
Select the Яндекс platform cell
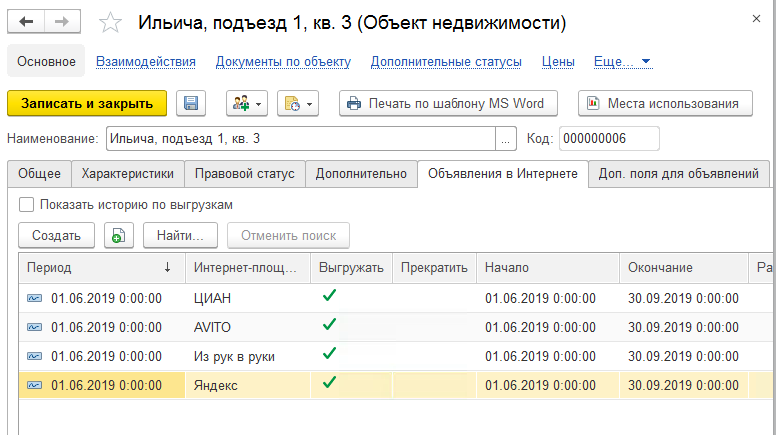(x=248, y=386)
